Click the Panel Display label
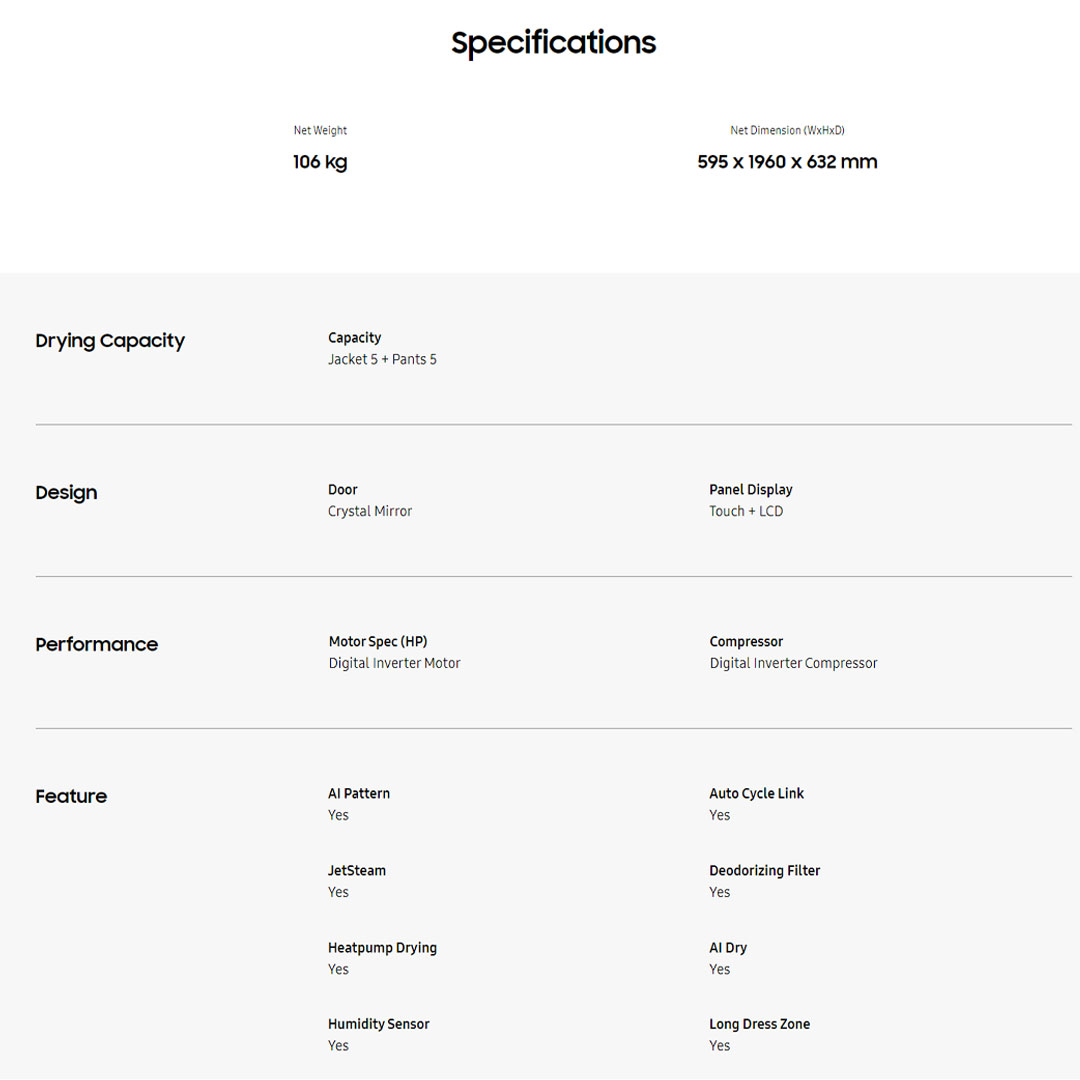Image resolution: width=1080 pixels, height=1080 pixels. (x=751, y=489)
